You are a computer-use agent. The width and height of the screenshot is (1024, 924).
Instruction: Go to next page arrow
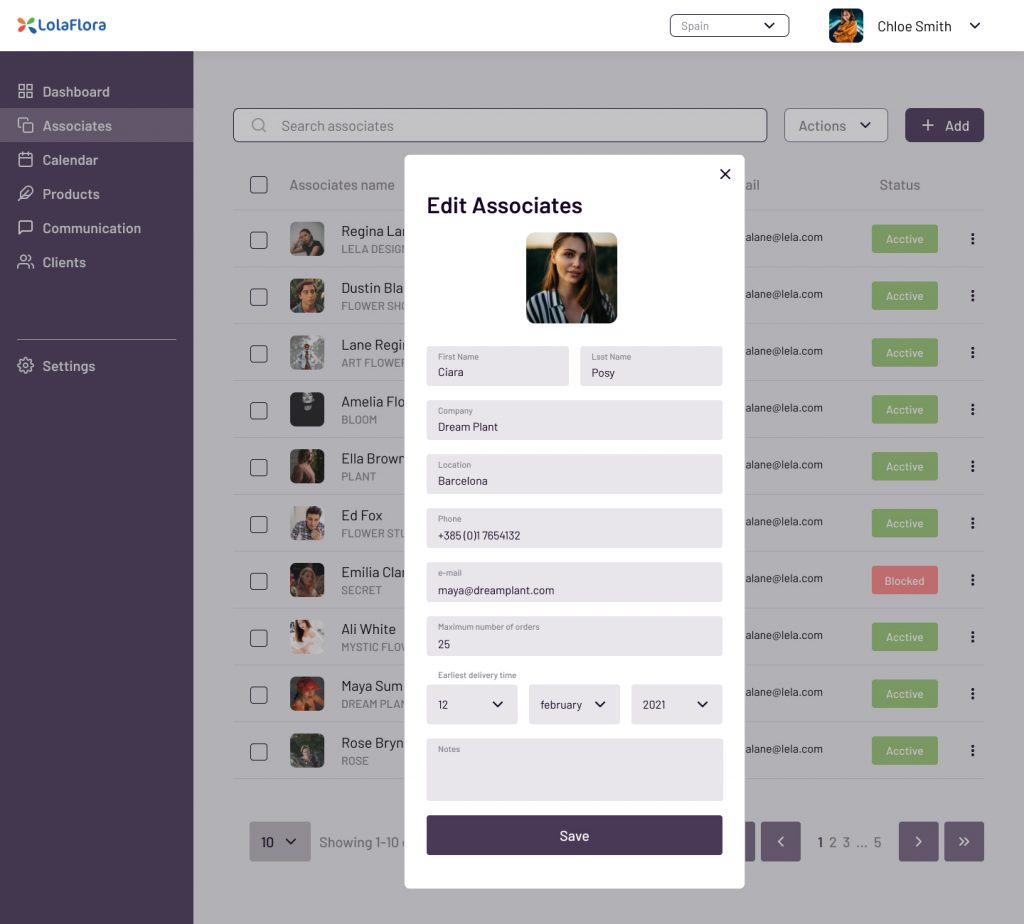click(x=918, y=842)
